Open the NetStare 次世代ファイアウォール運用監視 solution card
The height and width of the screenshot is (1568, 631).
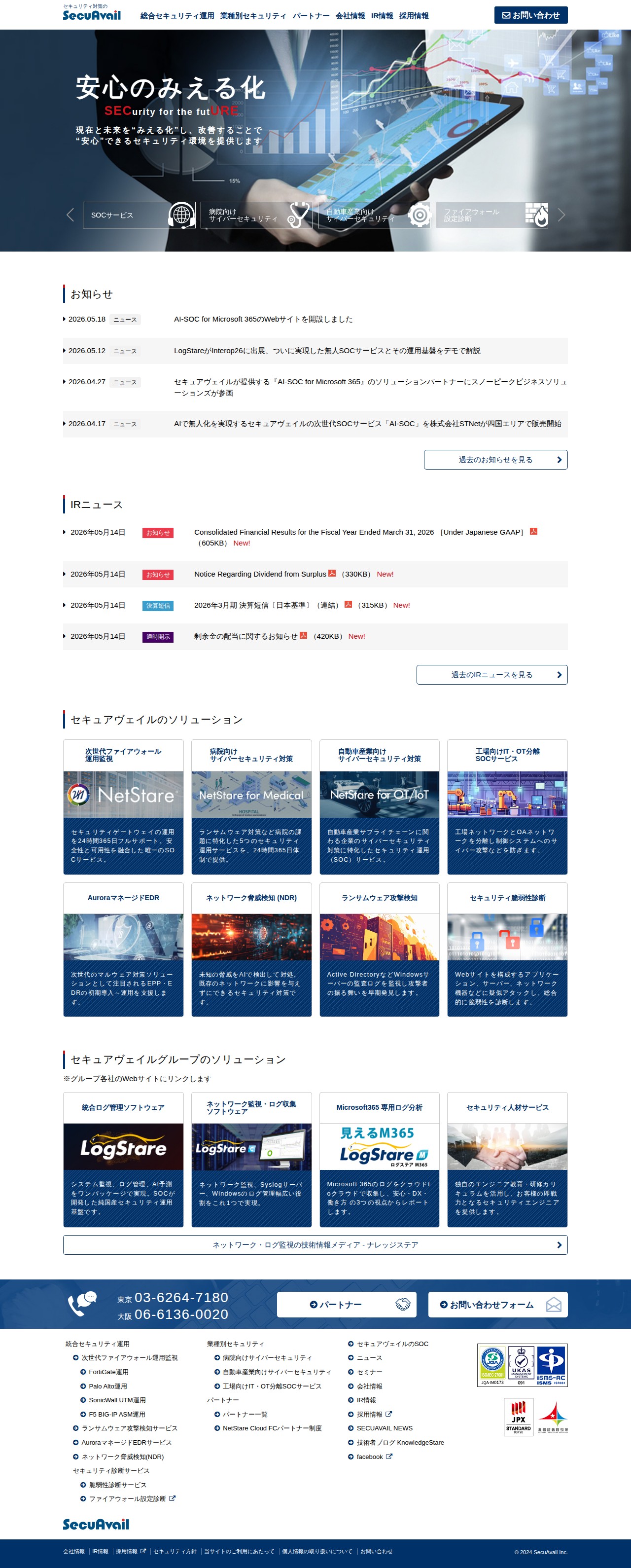click(124, 806)
